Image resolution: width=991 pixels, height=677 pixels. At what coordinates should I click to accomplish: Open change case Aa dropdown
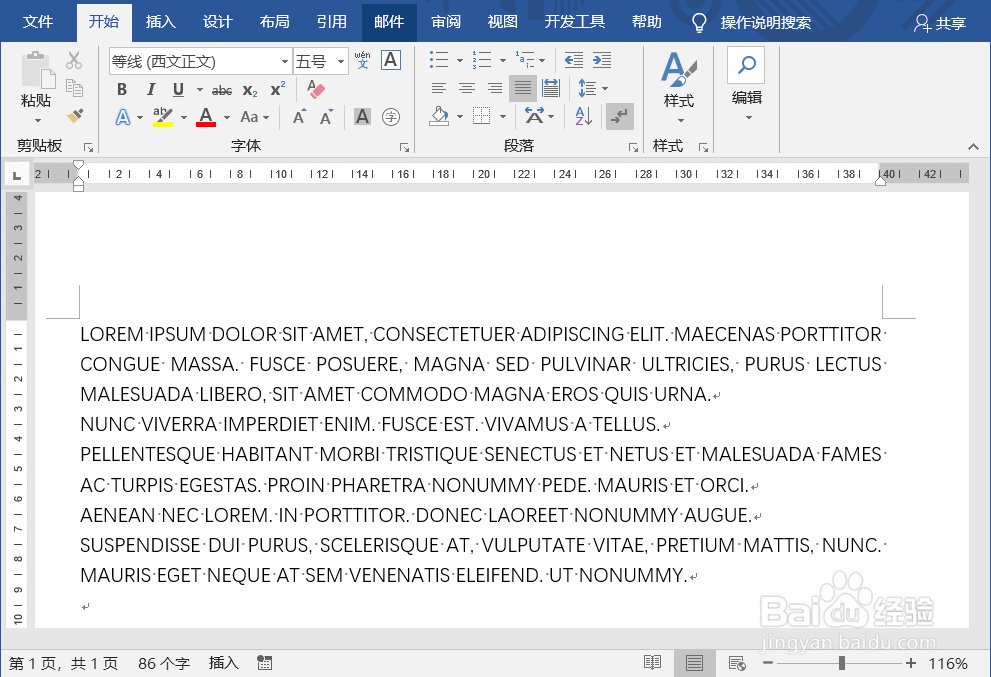click(x=255, y=117)
